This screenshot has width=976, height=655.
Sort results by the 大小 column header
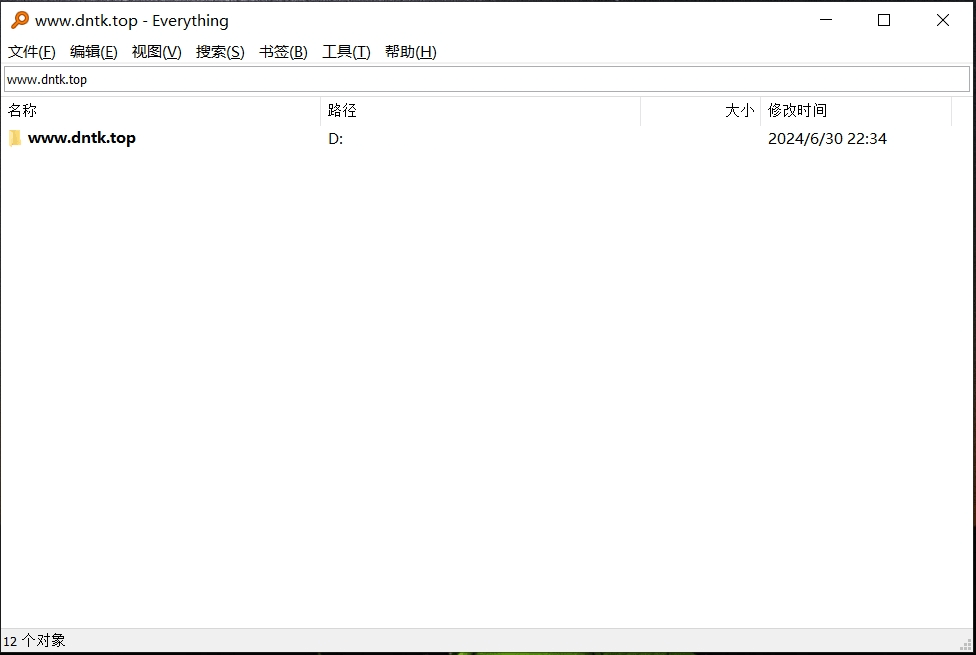click(x=700, y=110)
